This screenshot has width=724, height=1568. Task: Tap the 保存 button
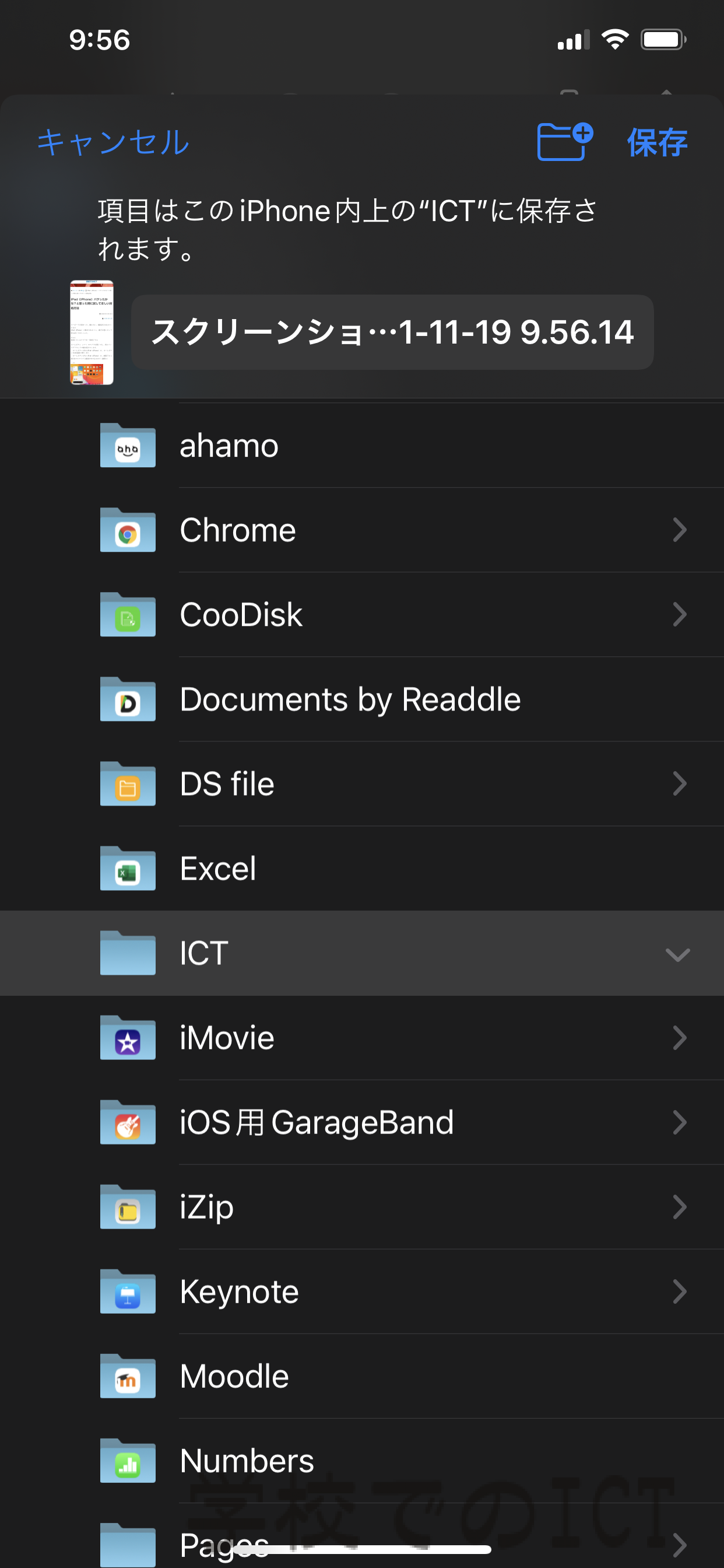(657, 142)
